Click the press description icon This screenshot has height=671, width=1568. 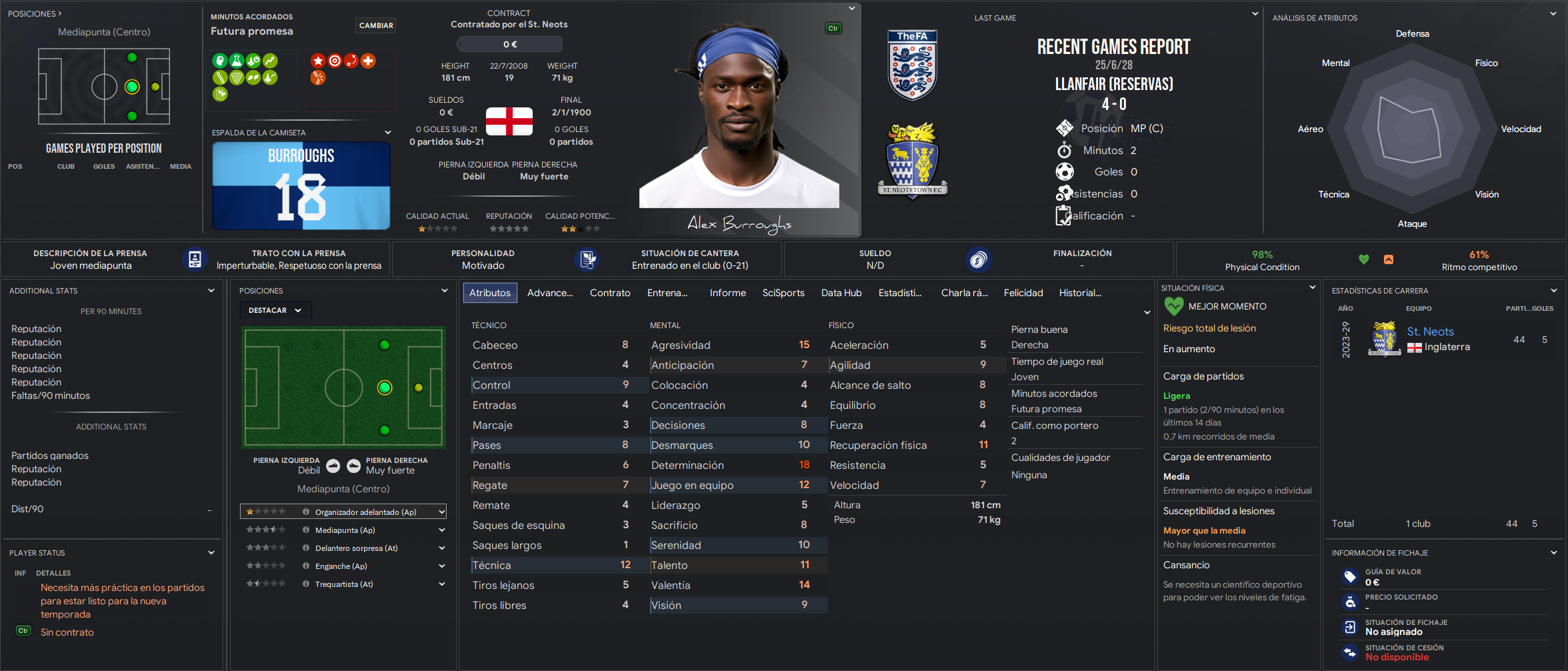coord(195,259)
